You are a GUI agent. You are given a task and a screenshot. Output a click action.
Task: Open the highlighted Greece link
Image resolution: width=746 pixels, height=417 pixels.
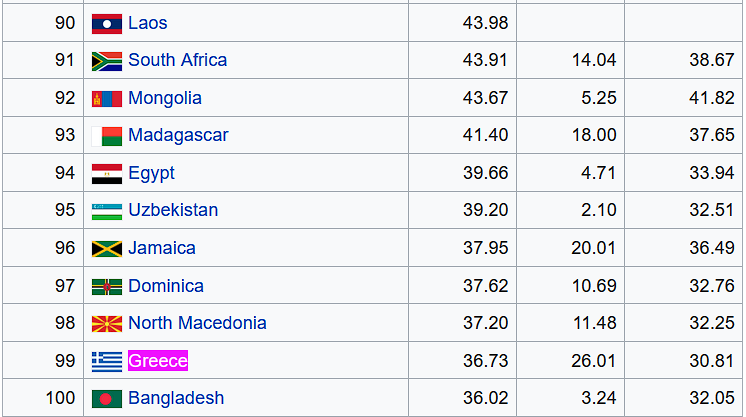[x=158, y=361]
